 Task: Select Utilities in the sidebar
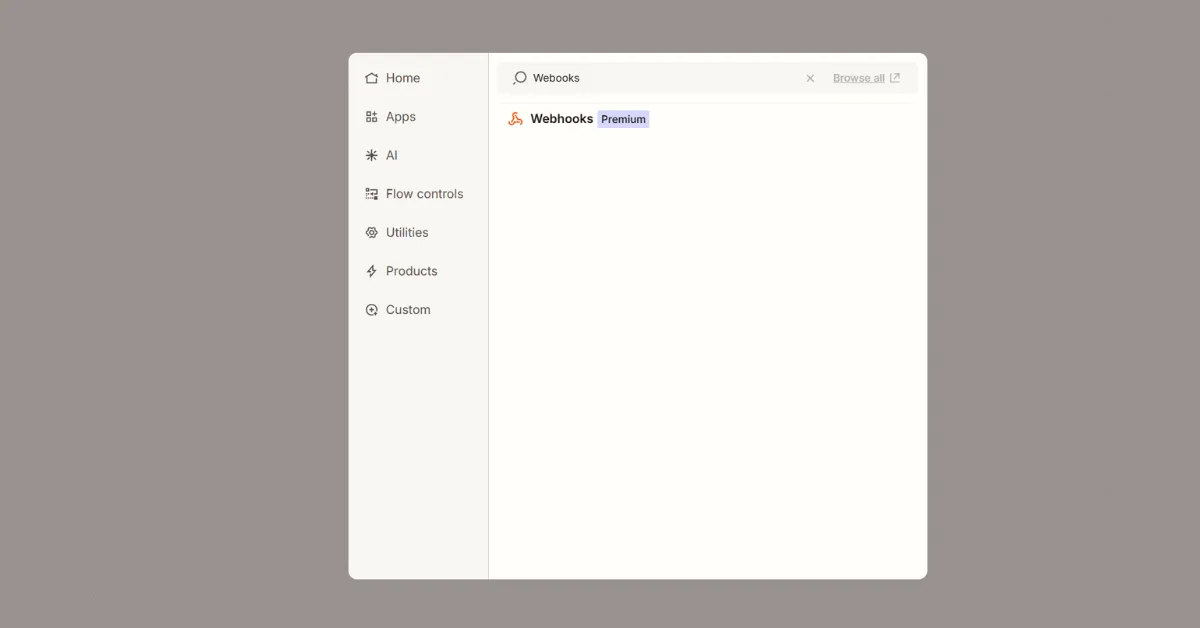[x=406, y=232]
